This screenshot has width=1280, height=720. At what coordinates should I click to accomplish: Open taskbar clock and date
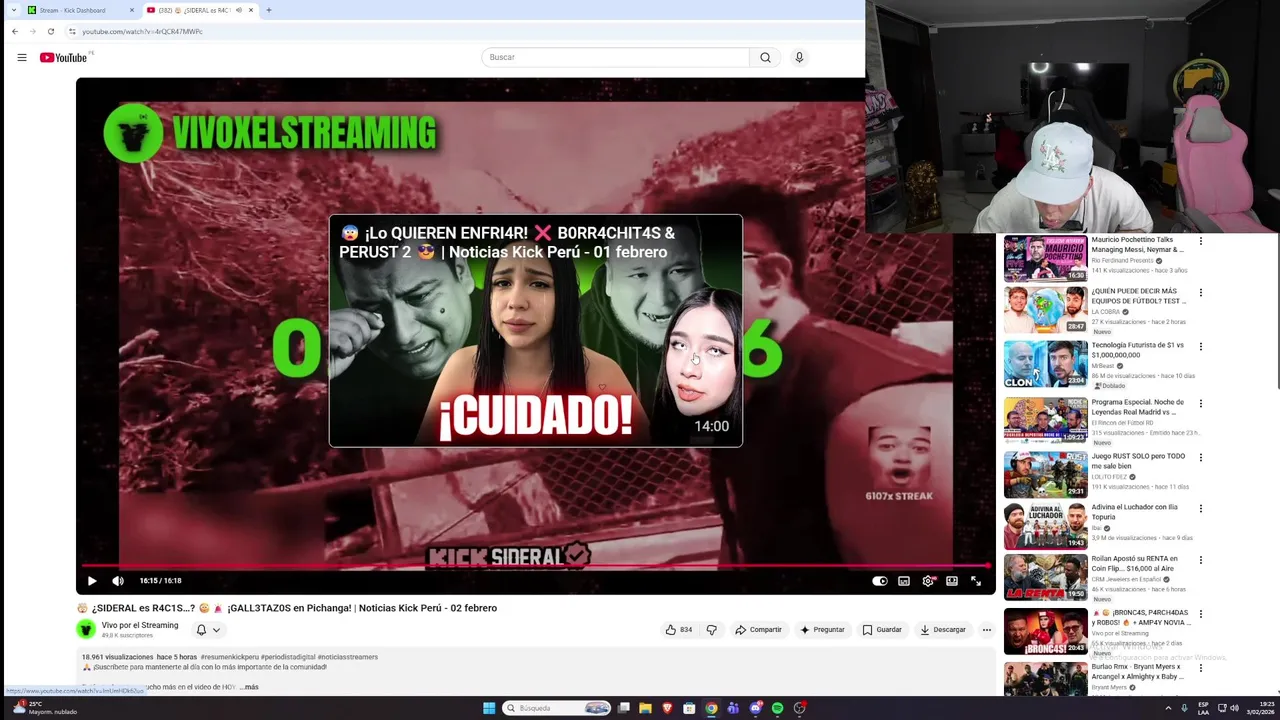point(1259,708)
